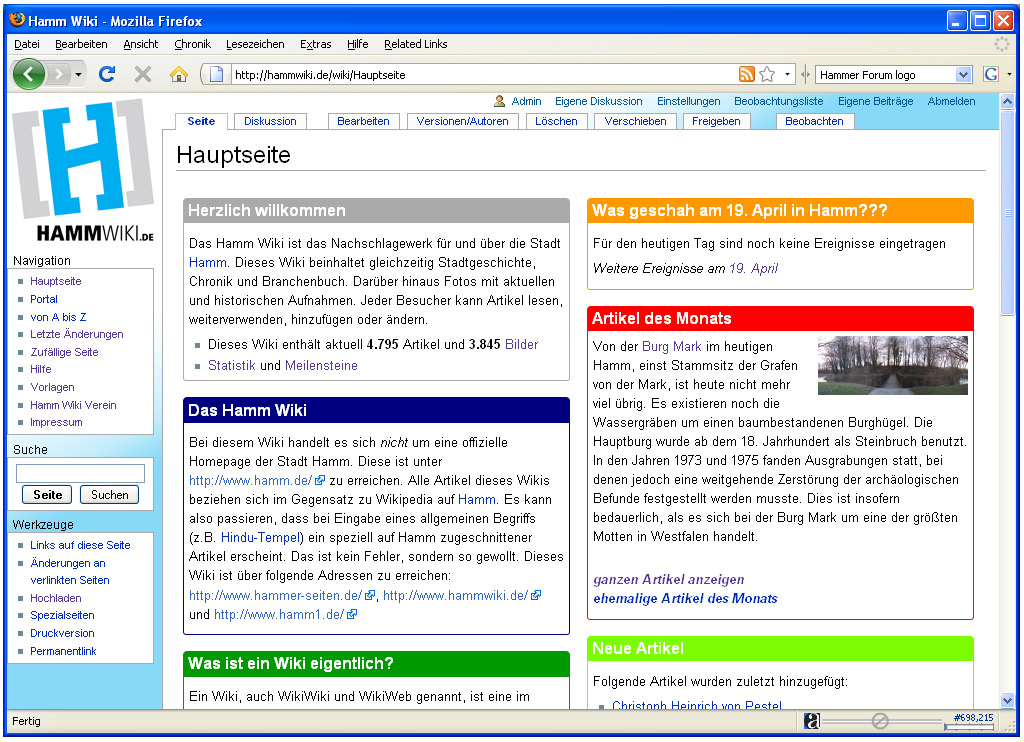Click the status bar slider control
Screen dimensions: 1024x742
[880, 720]
